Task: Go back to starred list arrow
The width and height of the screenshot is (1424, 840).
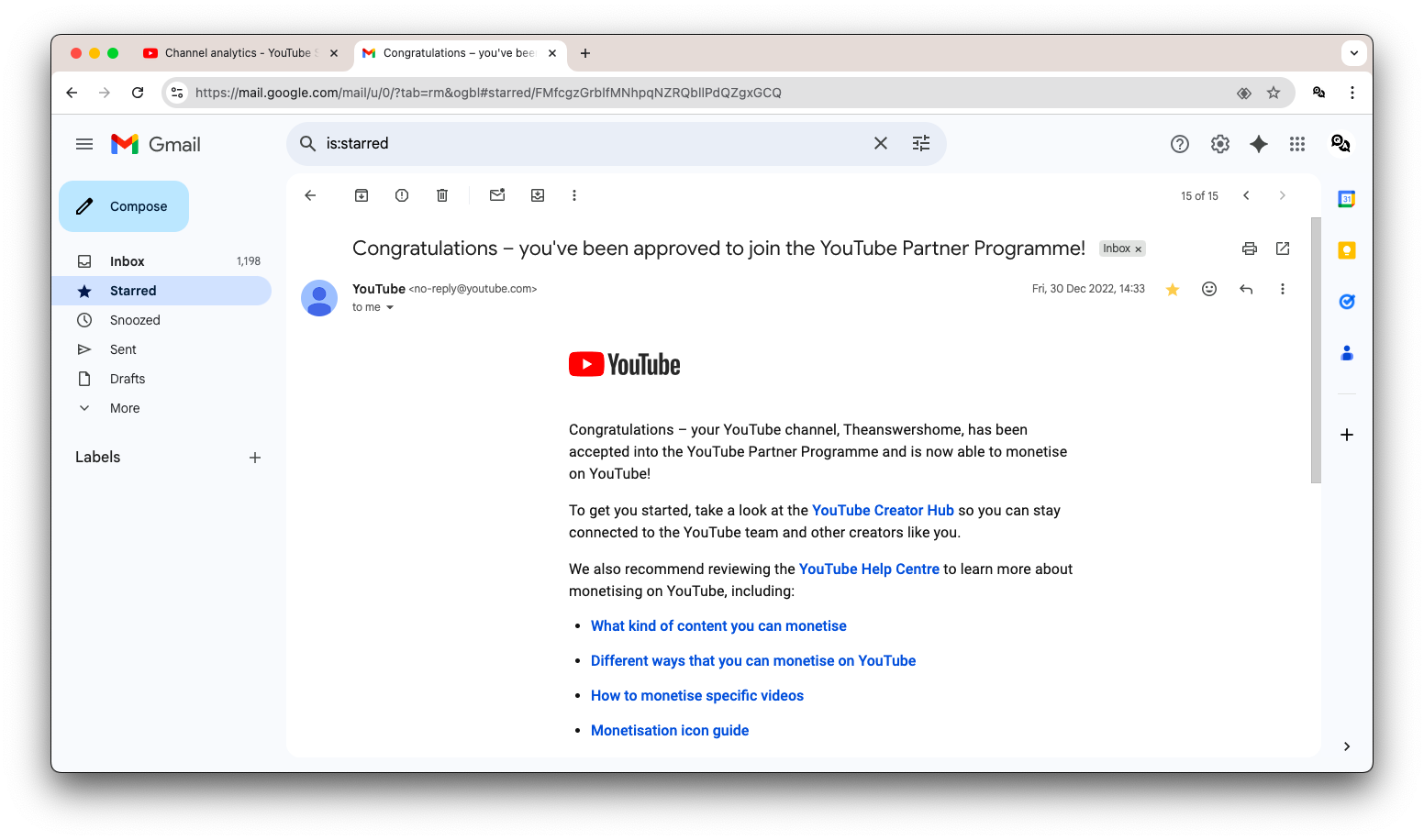Action: [310, 195]
